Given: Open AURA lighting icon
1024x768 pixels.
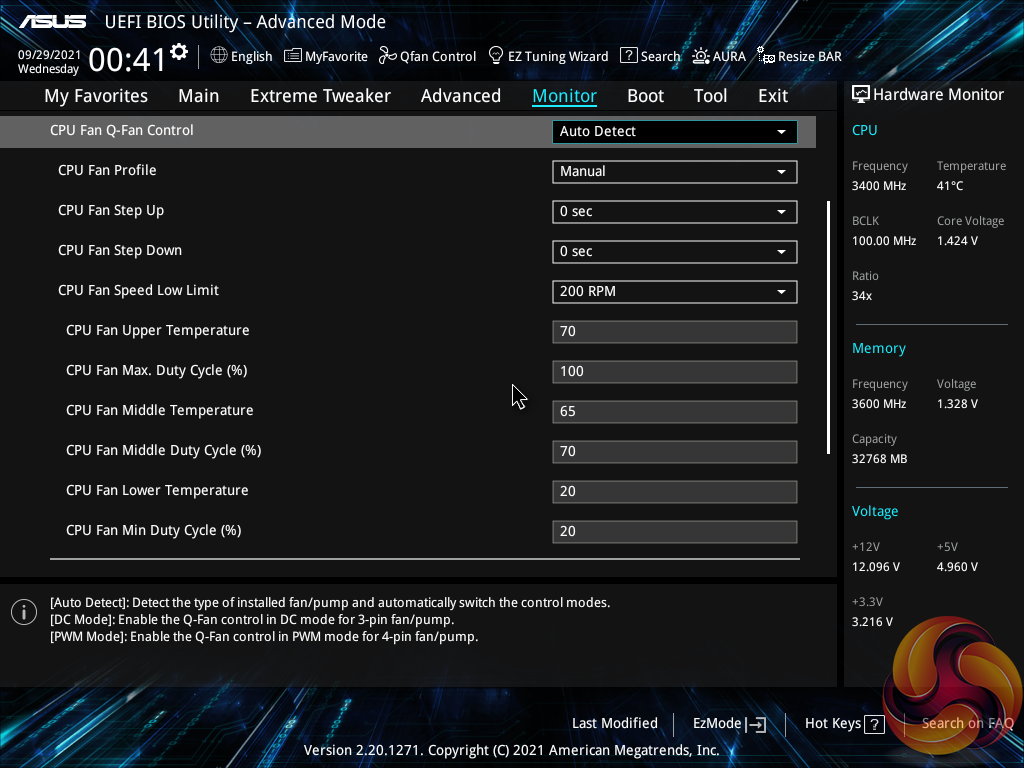Looking at the screenshot, I should [701, 56].
